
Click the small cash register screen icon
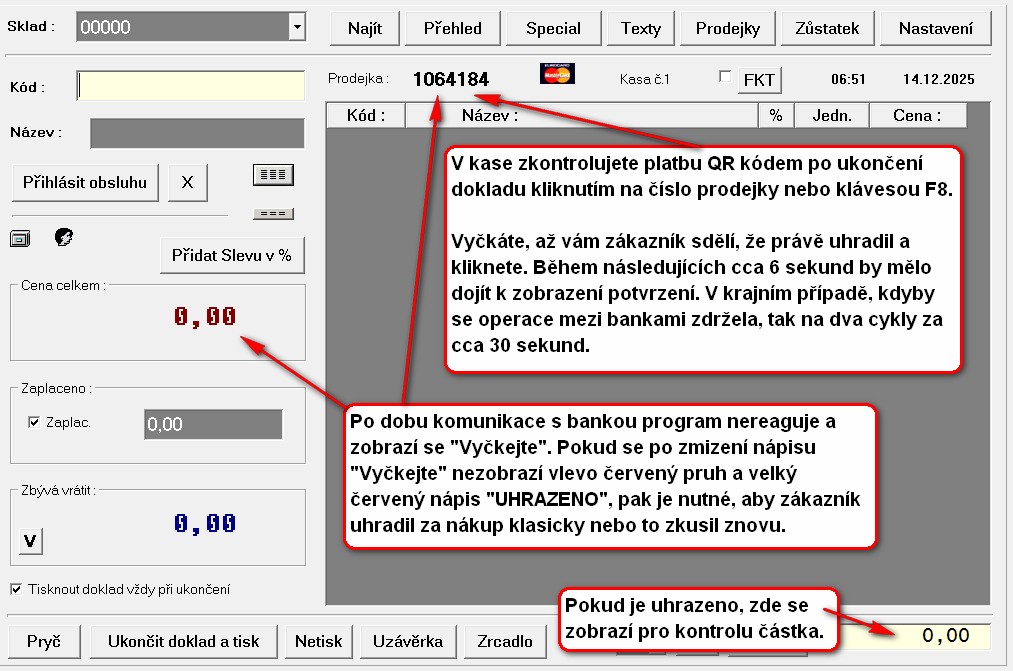(20, 238)
